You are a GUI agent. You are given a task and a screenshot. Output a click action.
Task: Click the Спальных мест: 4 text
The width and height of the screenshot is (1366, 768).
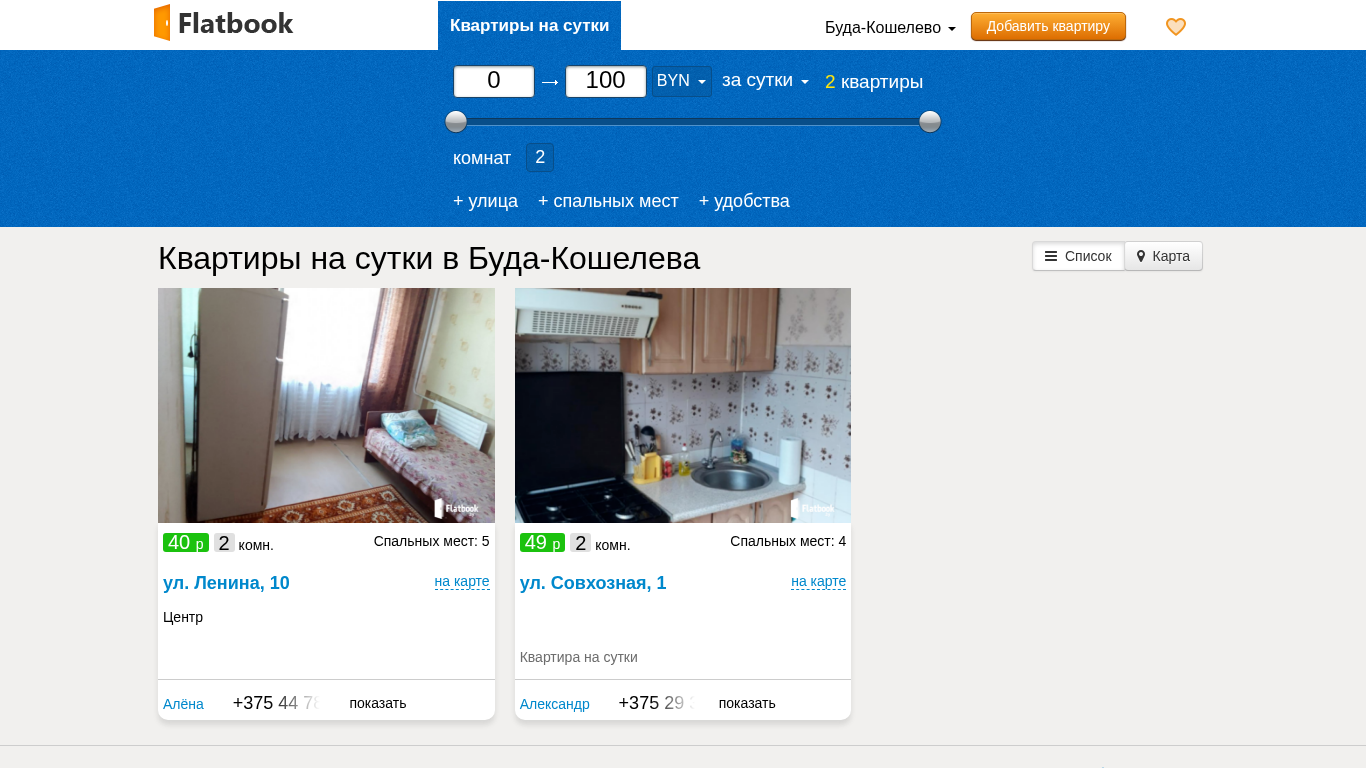pyautogui.click(x=788, y=541)
